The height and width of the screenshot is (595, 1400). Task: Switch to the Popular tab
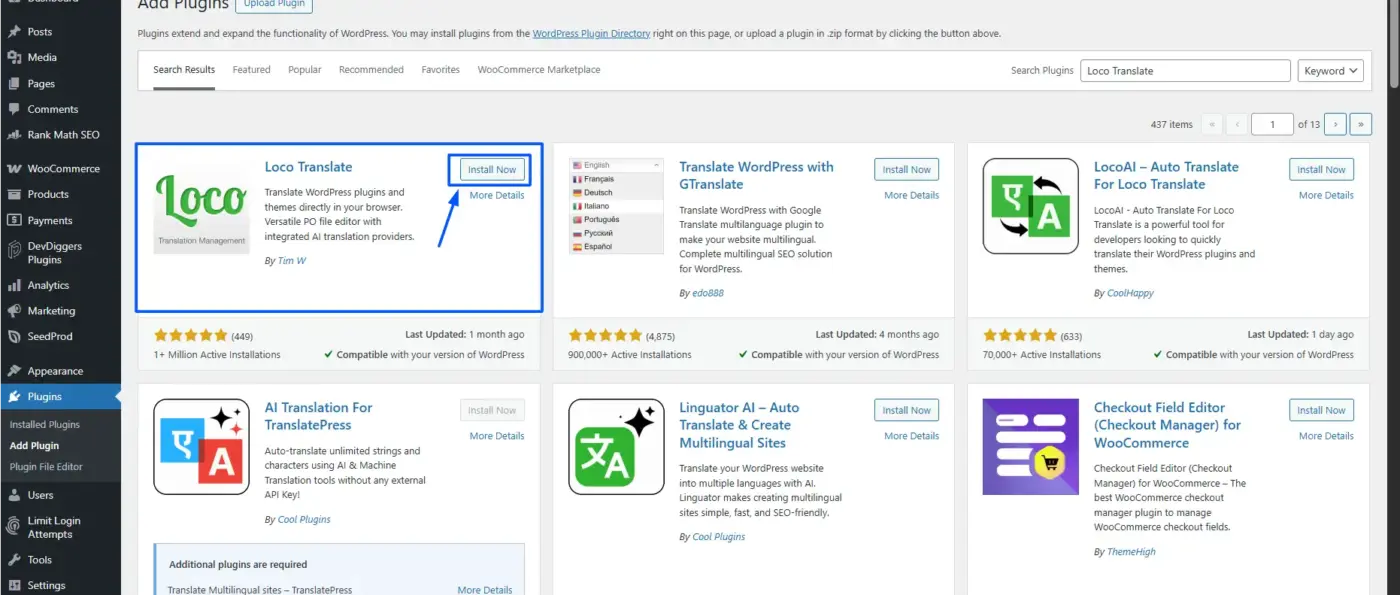[x=305, y=70]
